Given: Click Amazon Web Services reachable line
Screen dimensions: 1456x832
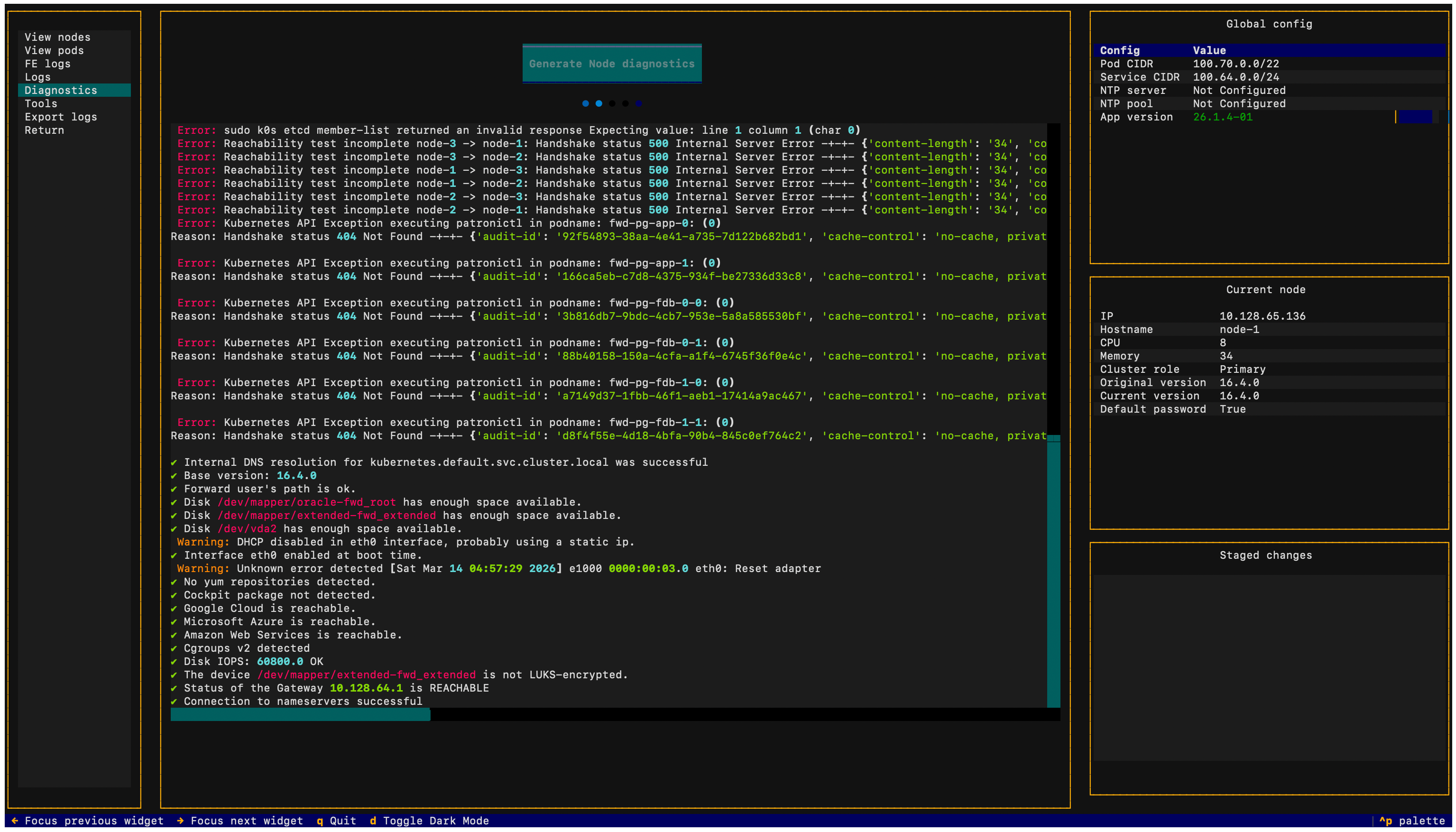Looking at the screenshot, I should pyautogui.click(x=287, y=635).
